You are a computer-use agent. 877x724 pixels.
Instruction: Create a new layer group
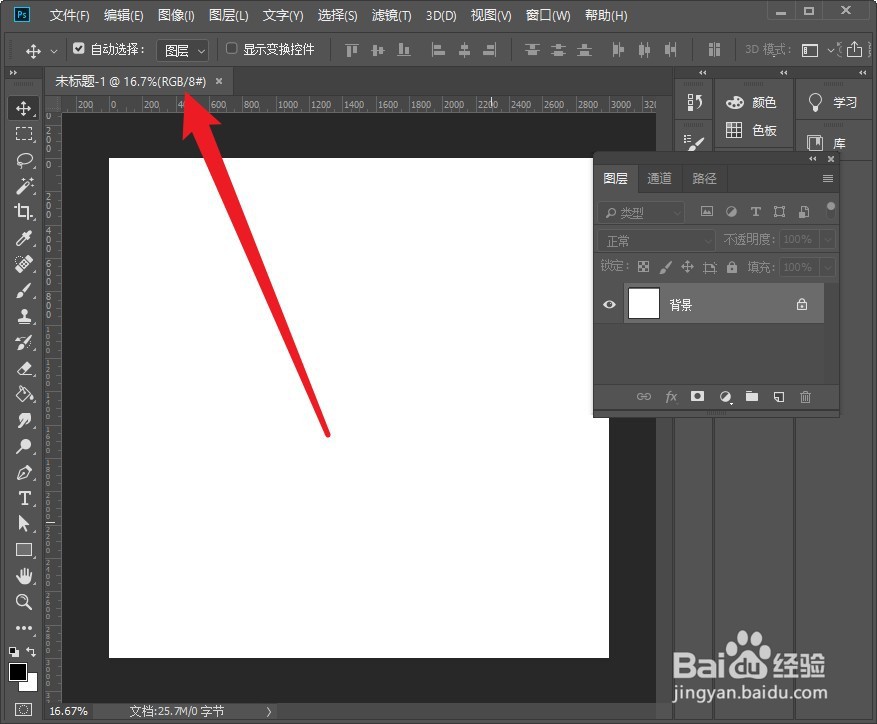(752, 396)
